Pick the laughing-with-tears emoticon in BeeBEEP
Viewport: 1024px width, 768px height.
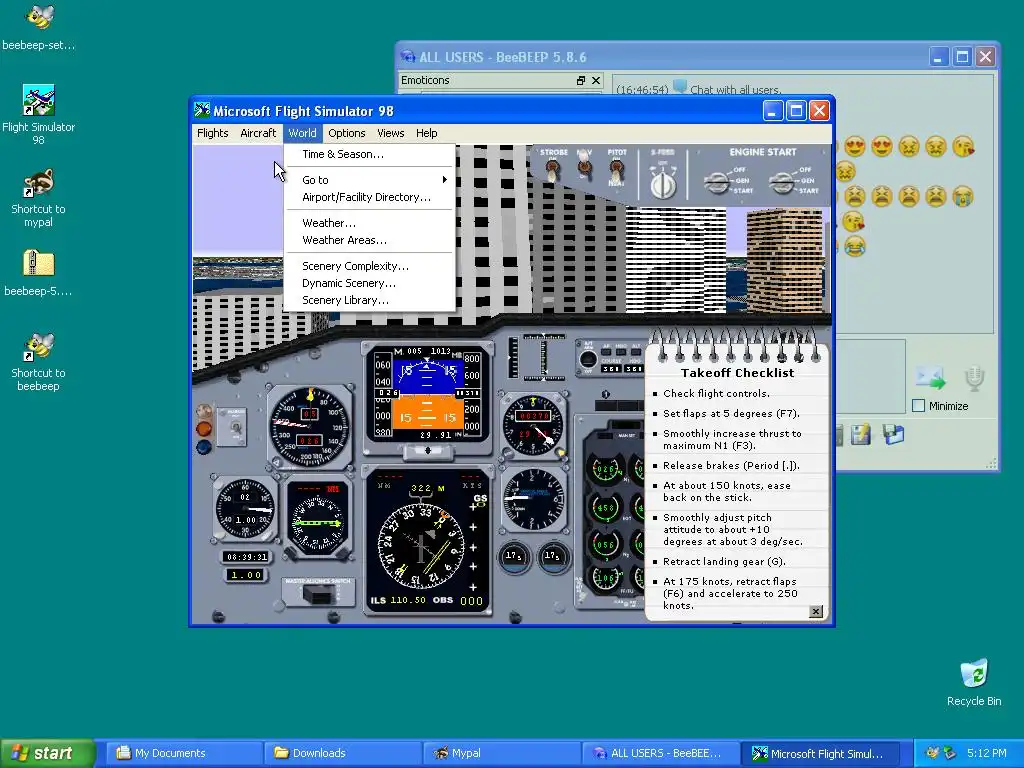(x=854, y=246)
